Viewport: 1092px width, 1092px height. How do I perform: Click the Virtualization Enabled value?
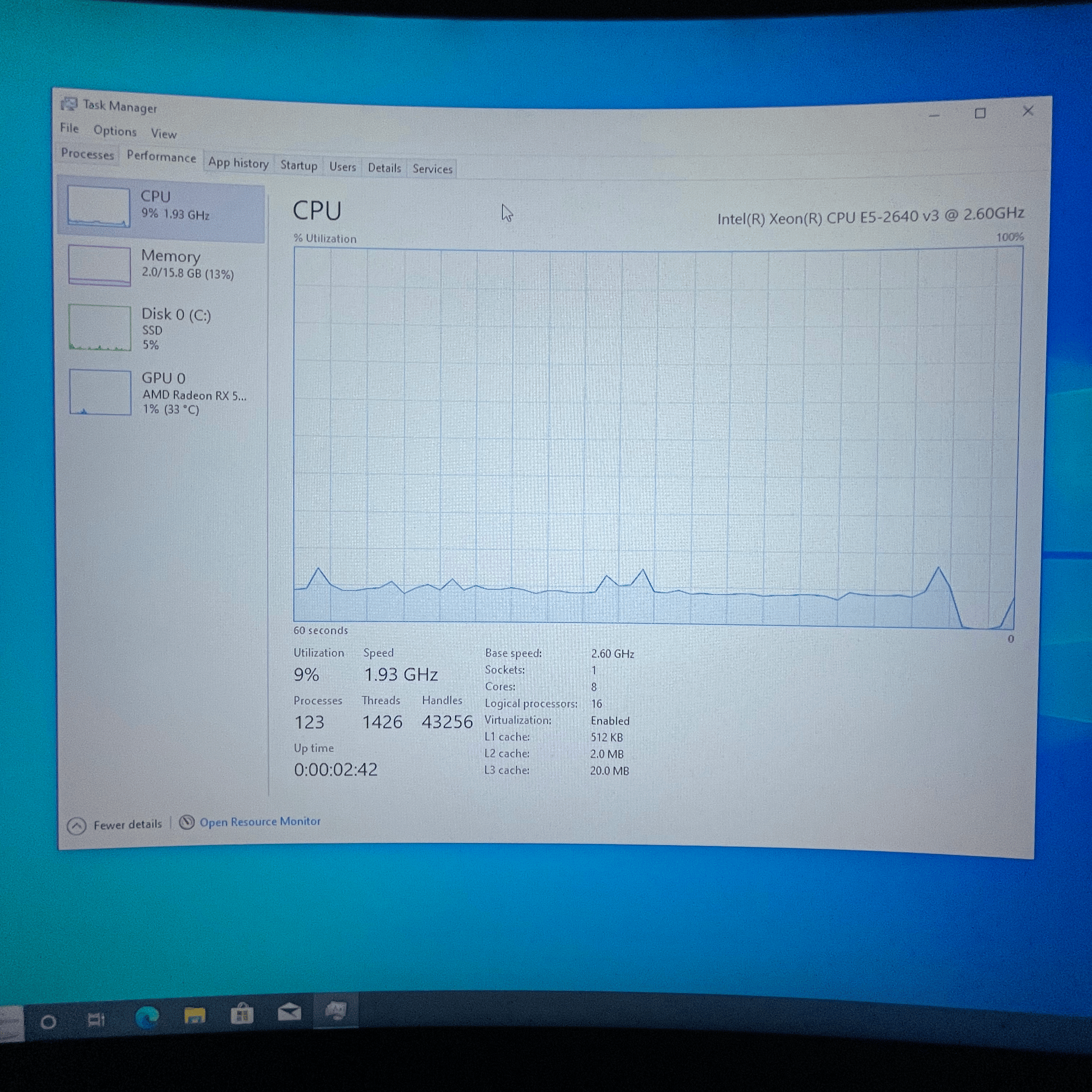click(x=610, y=721)
